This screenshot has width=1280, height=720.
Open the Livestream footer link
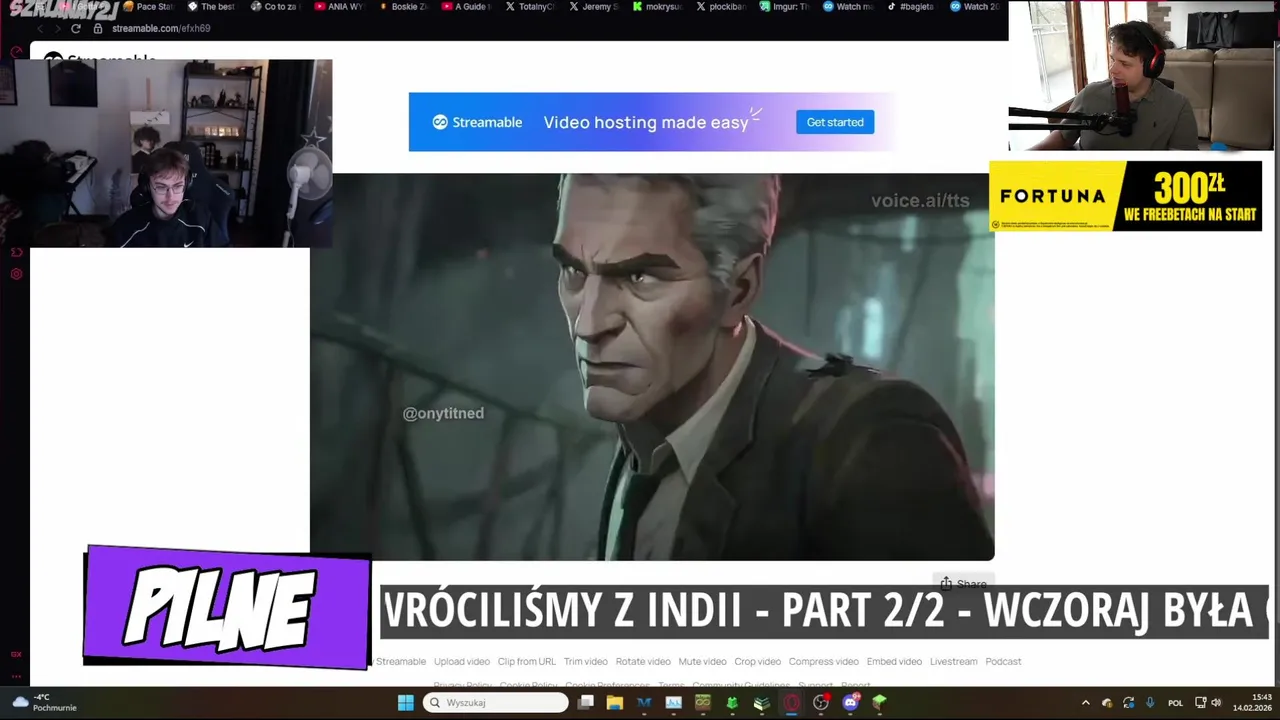click(953, 661)
